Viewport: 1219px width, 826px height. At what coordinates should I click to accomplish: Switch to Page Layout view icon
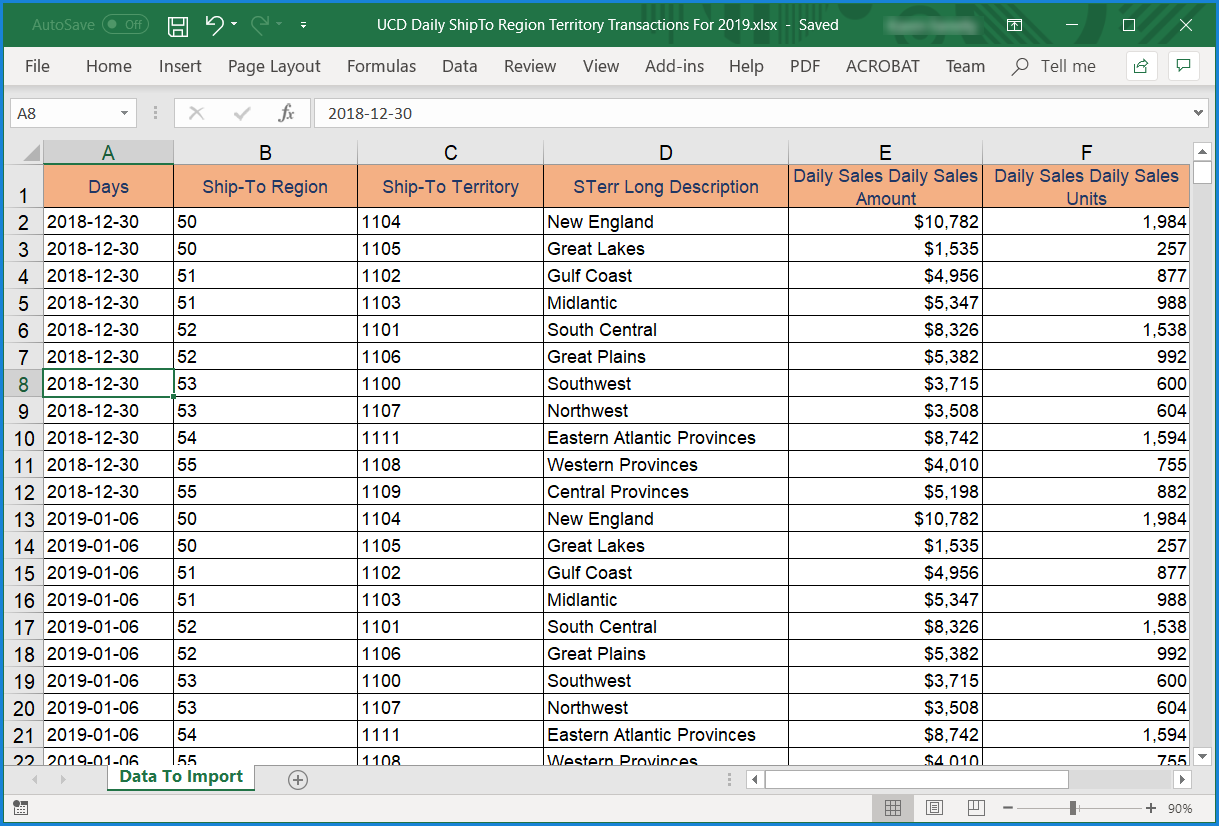pos(935,808)
